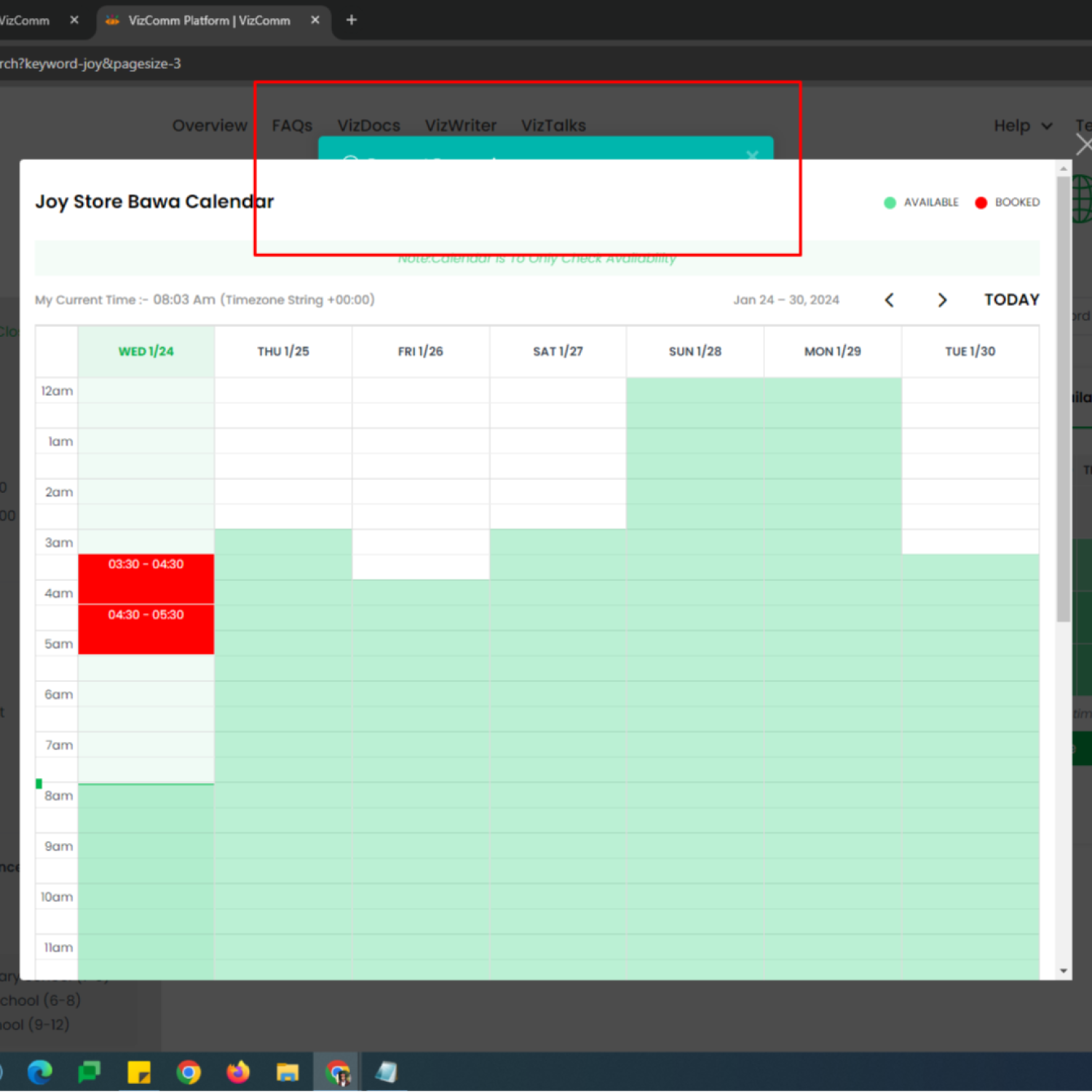The height and width of the screenshot is (1092, 1092).
Task: Select the 04:30 - 05:30 booked slot
Action: pyautogui.click(x=146, y=629)
